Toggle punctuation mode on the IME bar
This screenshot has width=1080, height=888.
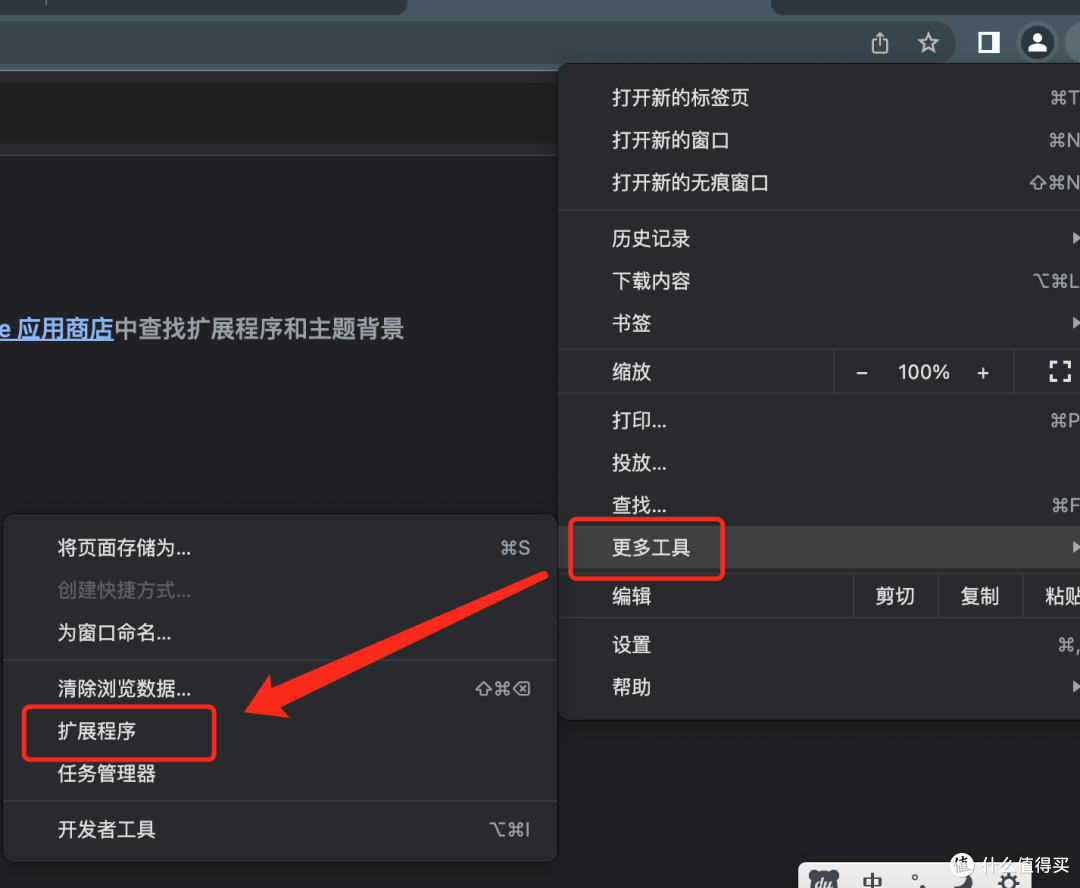coord(915,880)
